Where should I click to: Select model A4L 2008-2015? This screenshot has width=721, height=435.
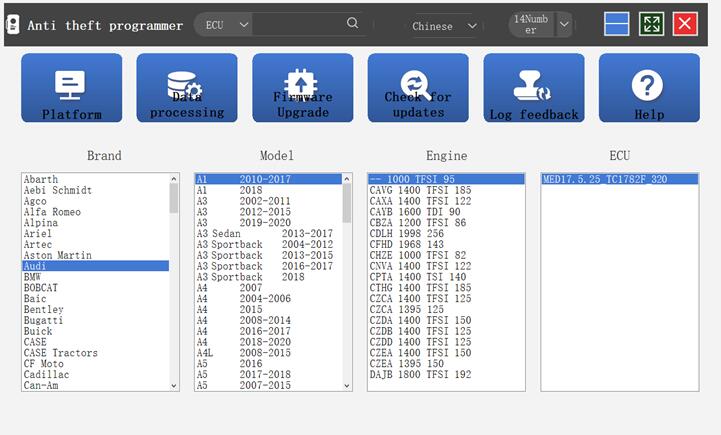[x=269, y=353]
